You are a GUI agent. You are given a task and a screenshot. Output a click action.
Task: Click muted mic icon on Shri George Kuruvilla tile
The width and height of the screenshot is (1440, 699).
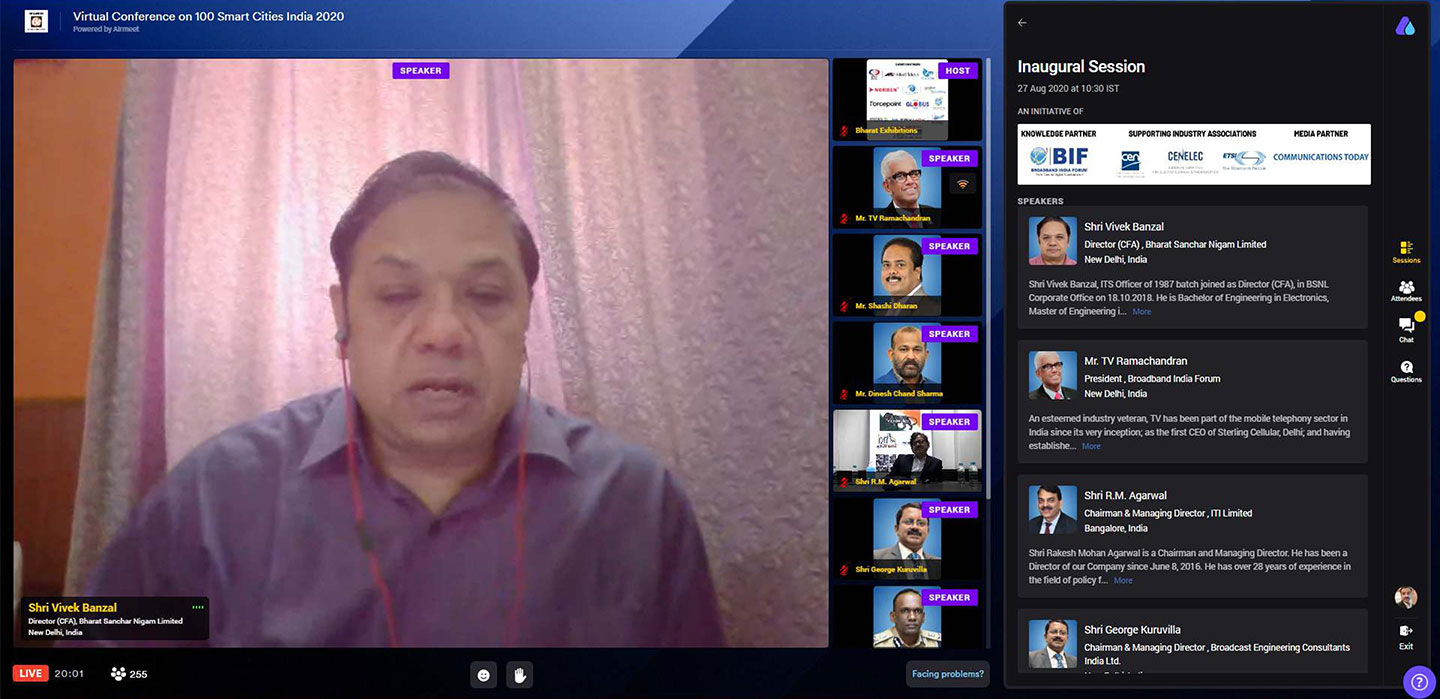click(x=844, y=570)
